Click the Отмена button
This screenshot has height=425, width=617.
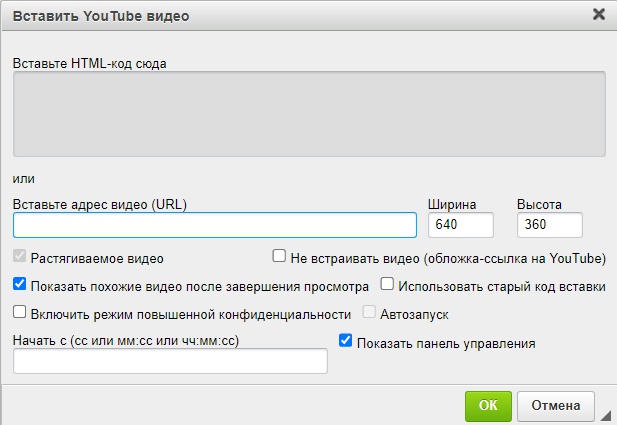click(556, 406)
